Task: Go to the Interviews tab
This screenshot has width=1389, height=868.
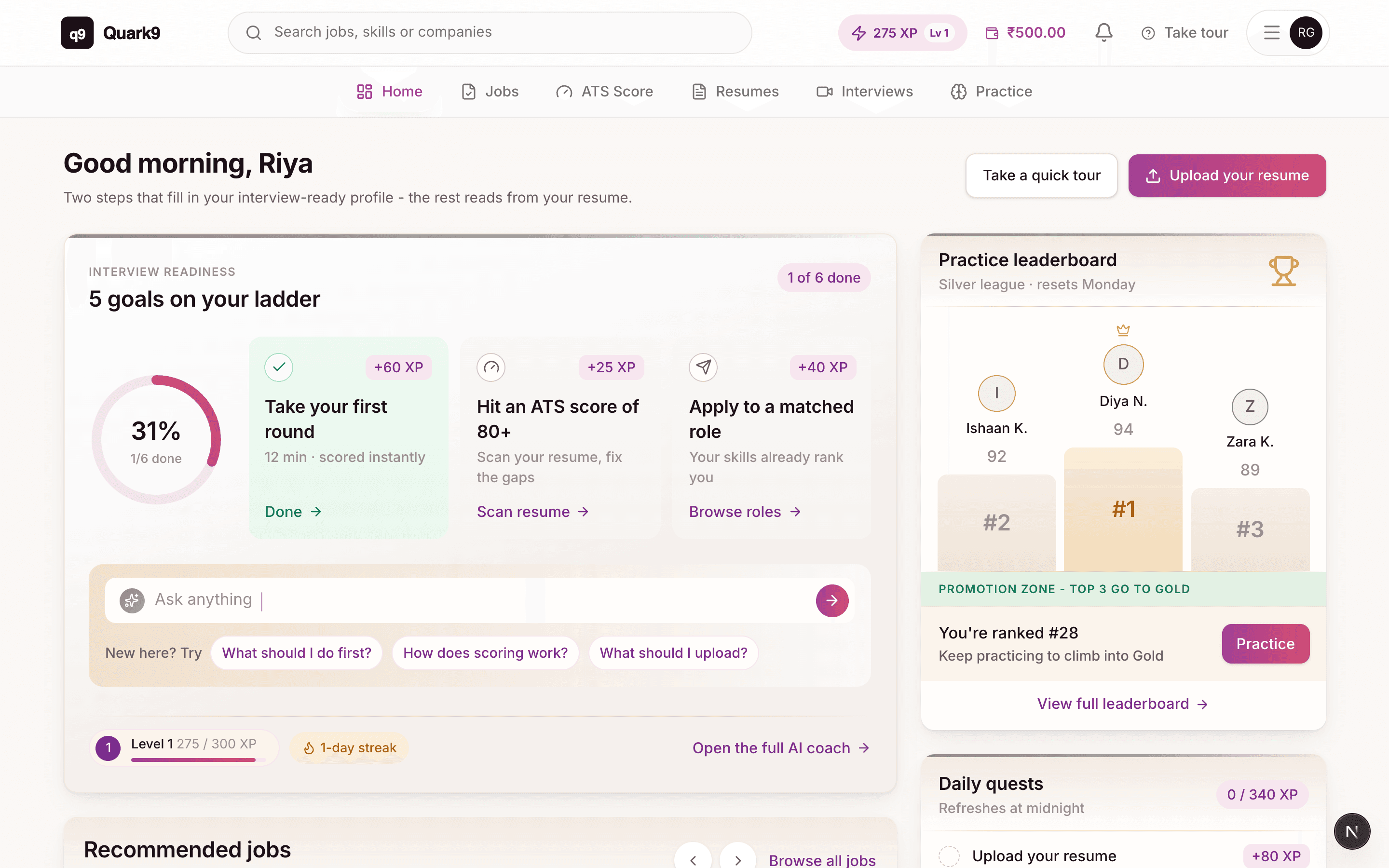Action: click(x=864, y=92)
